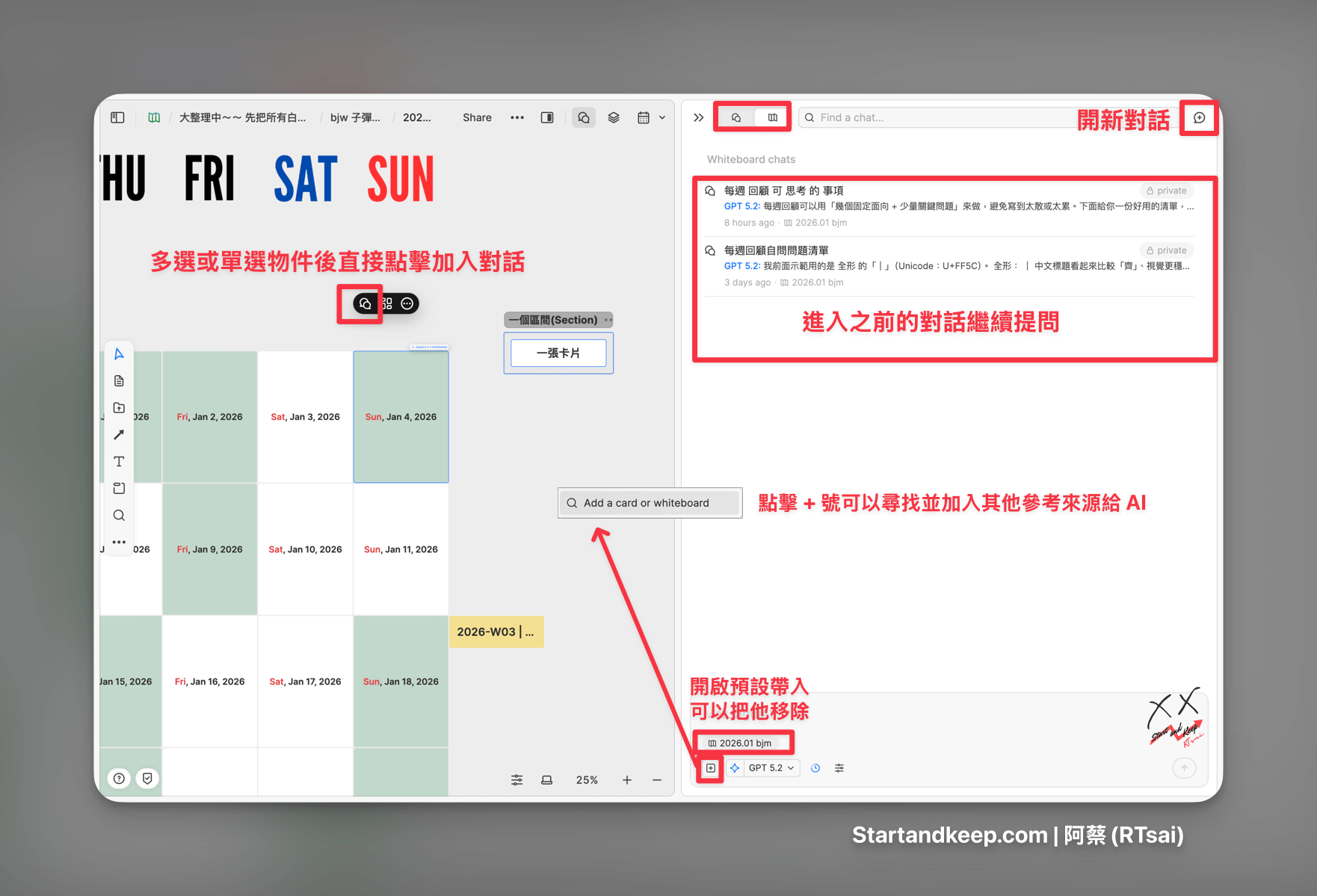Collapse the AI panel with the double-chevron
1317x896 pixels.
[x=698, y=117]
